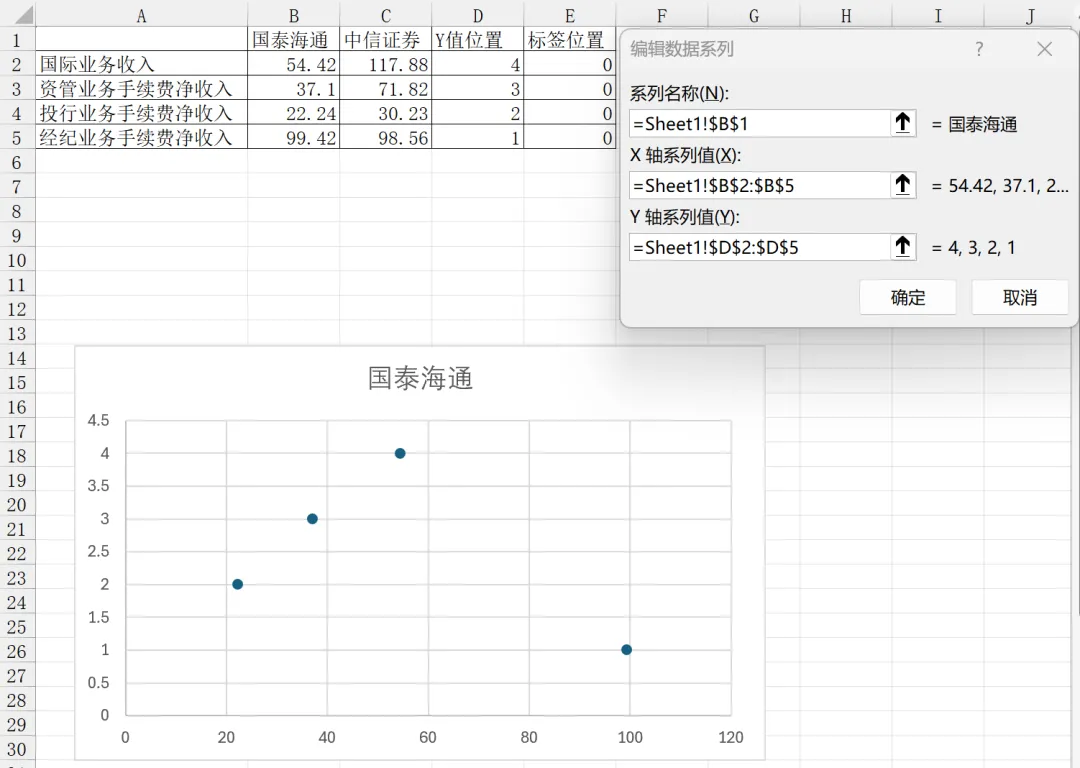
Task: Select cell containing 117.88
Action: 386,65
